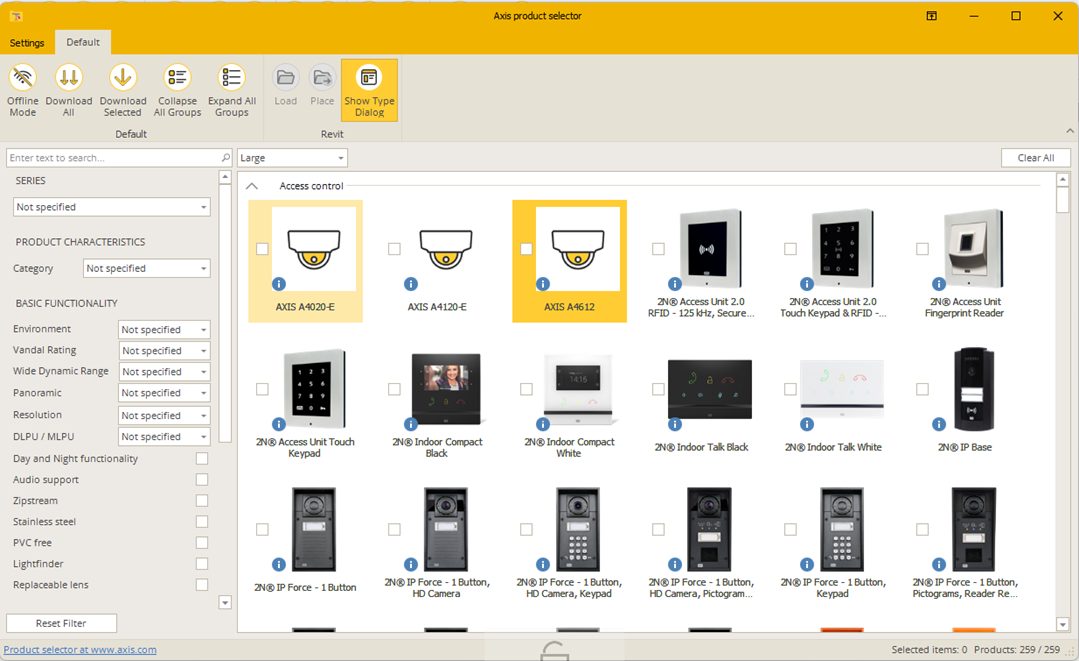The image size is (1079, 661).
Task: Open the Series dropdown
Action: coord(111,207)
